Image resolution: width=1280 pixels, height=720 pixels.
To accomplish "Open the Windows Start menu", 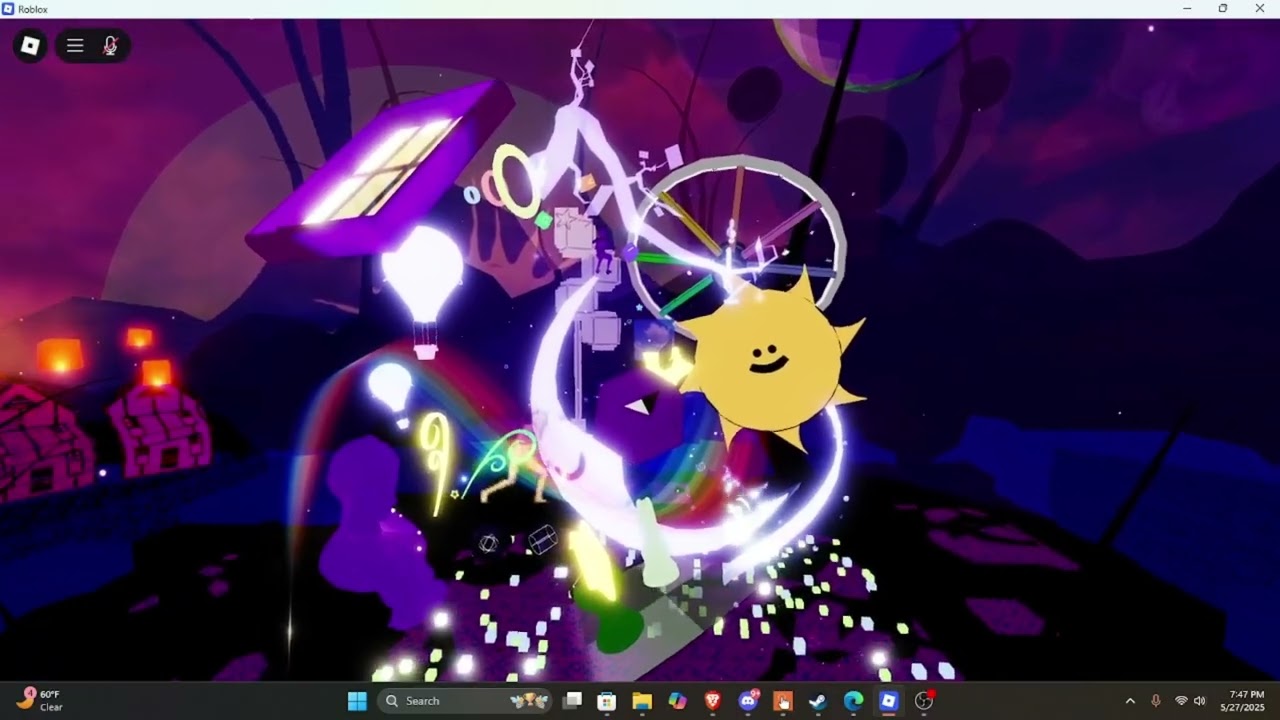I will click(x=357, y=701).
